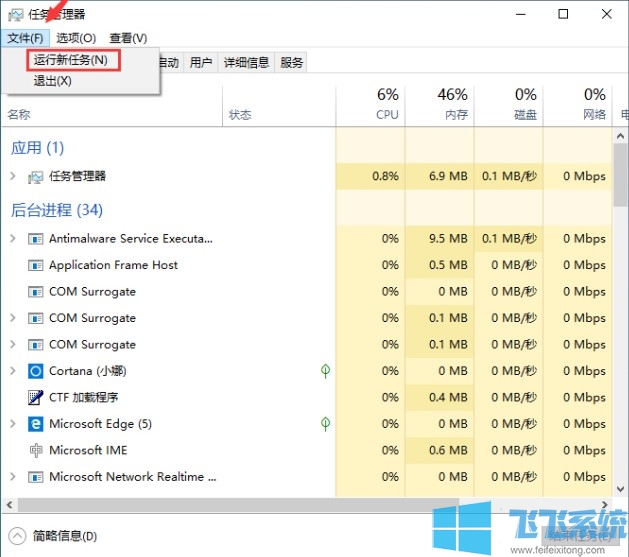Click the Microsoft Network Realtime icon
Viewport: 629px width, 557px height.
tap(35, 477)
